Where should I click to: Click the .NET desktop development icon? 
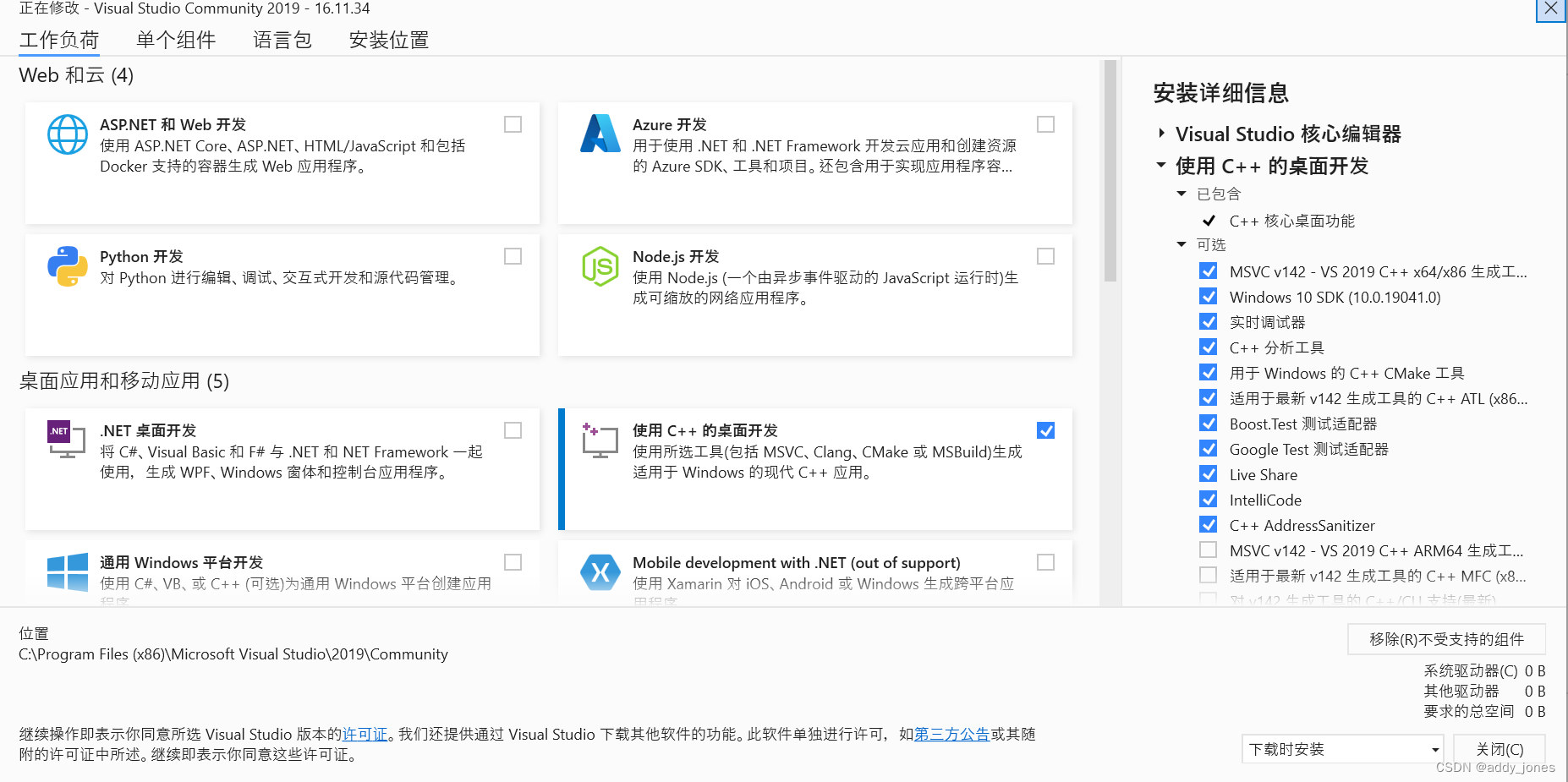(67, 439)
